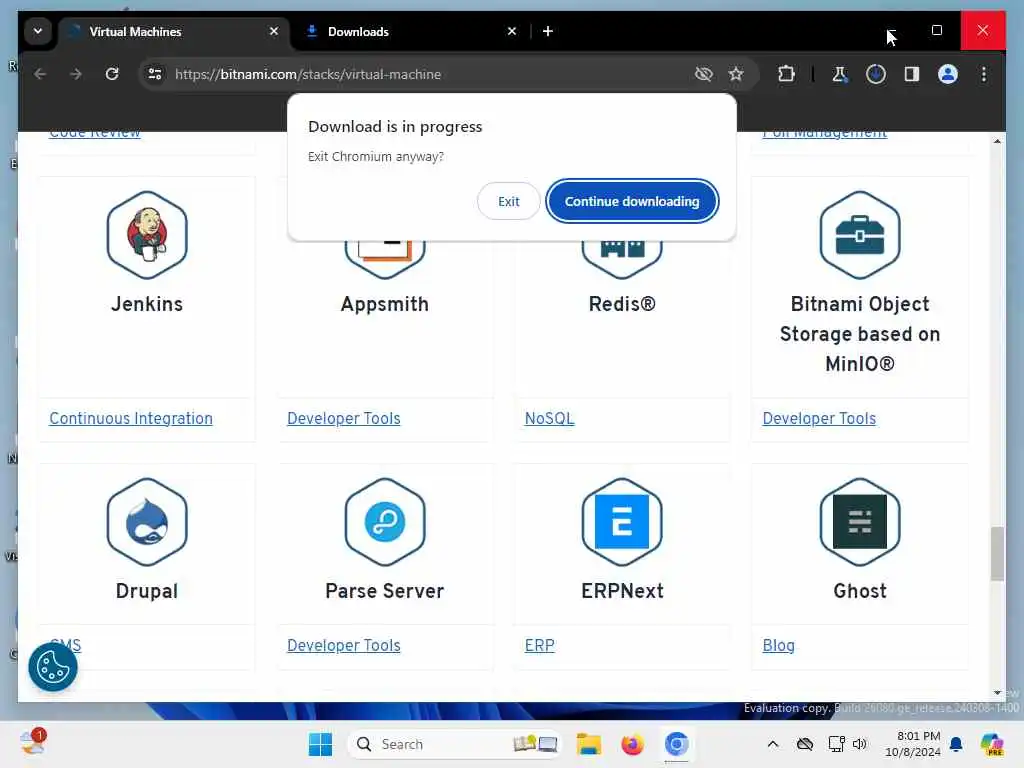Follow the Blog category link
1024x768 pixels.
coord(778,645)
